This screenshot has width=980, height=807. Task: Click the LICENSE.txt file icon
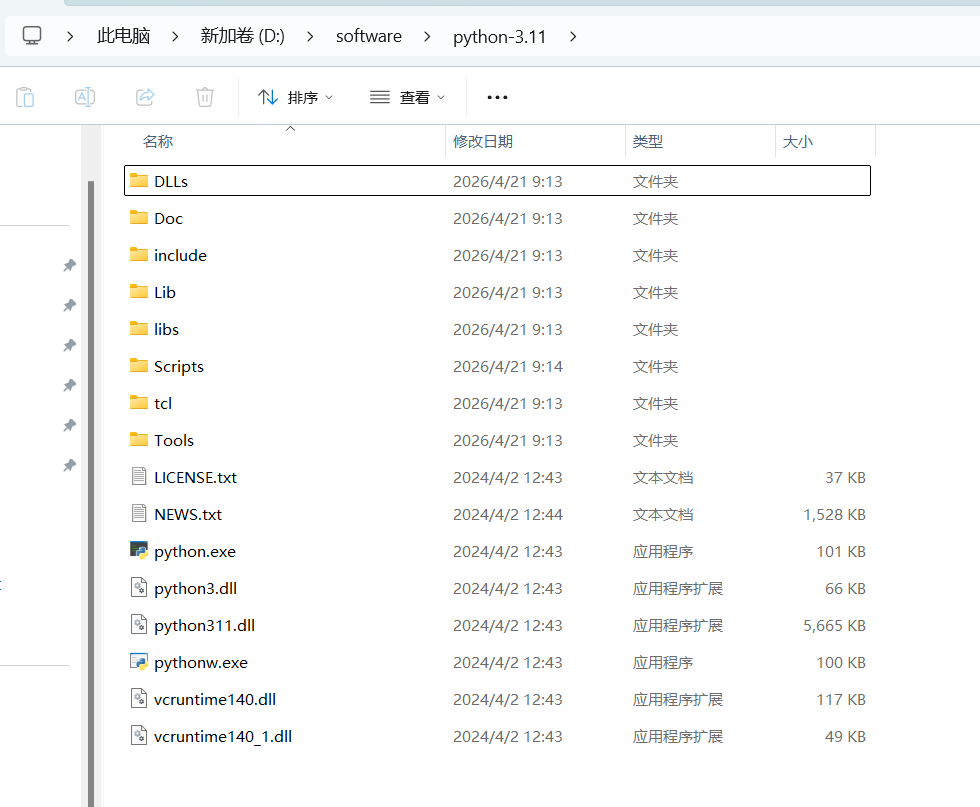139,476
